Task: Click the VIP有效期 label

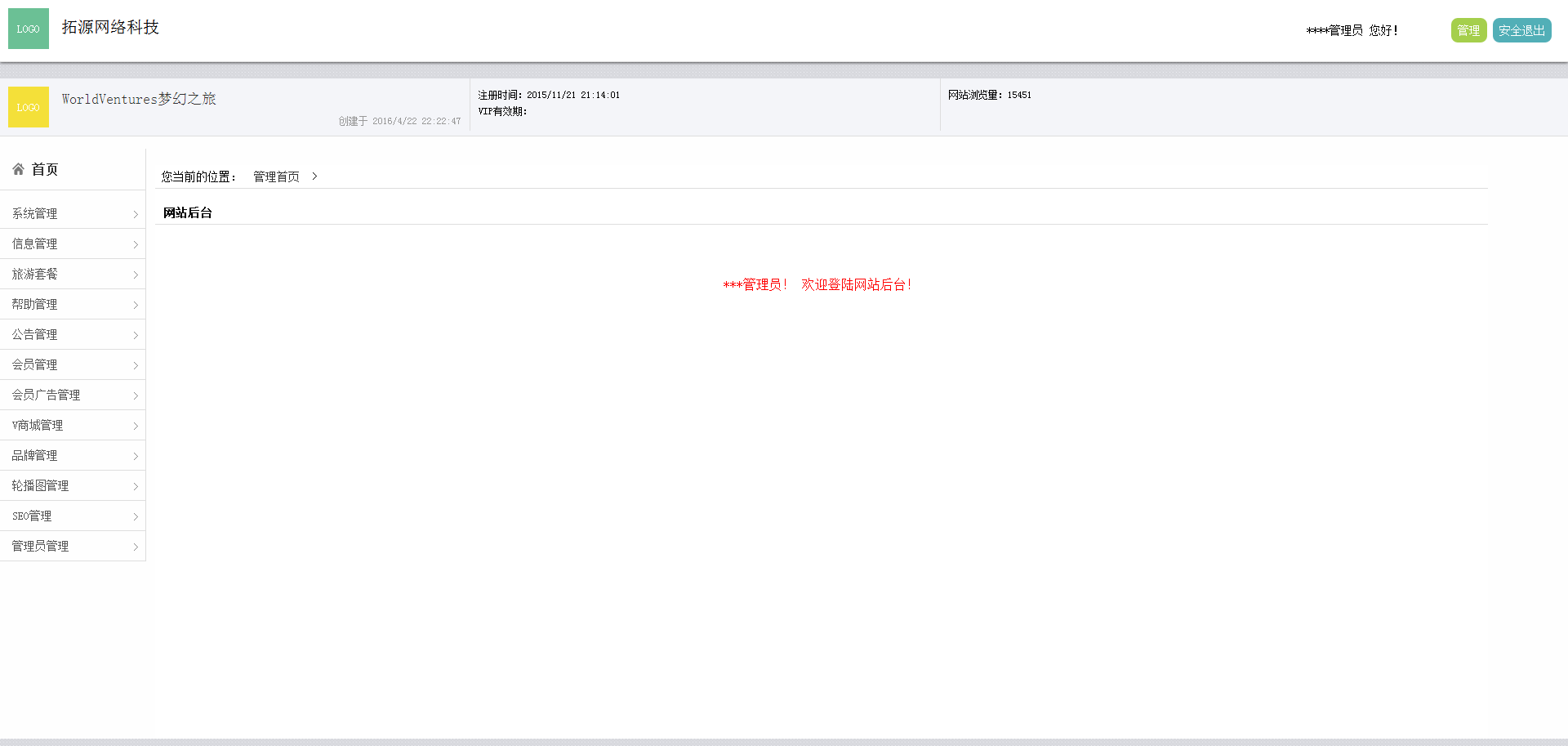Action: (502, 111)
